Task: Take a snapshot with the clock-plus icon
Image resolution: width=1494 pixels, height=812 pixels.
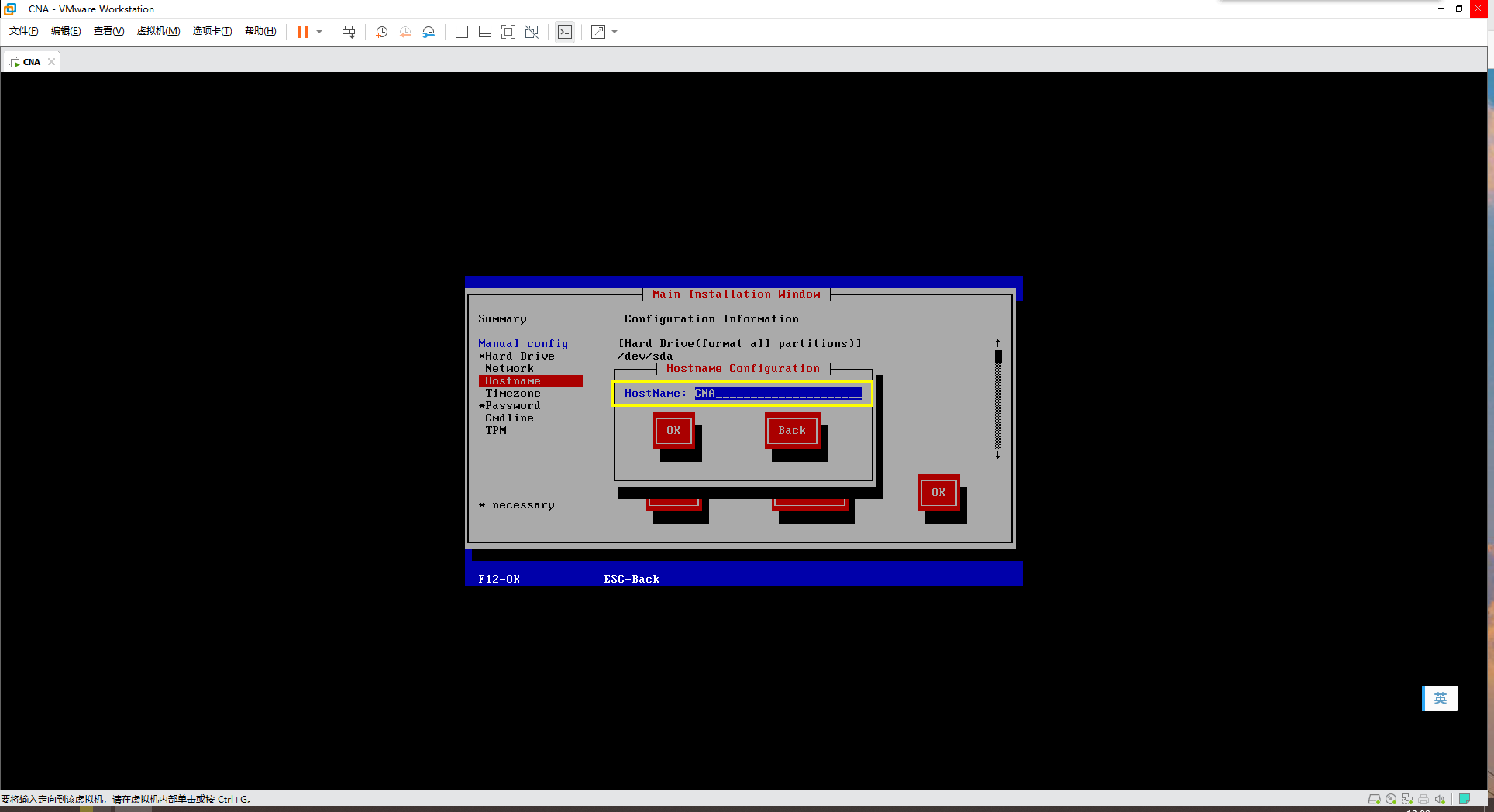Action: tap(382, 32)
